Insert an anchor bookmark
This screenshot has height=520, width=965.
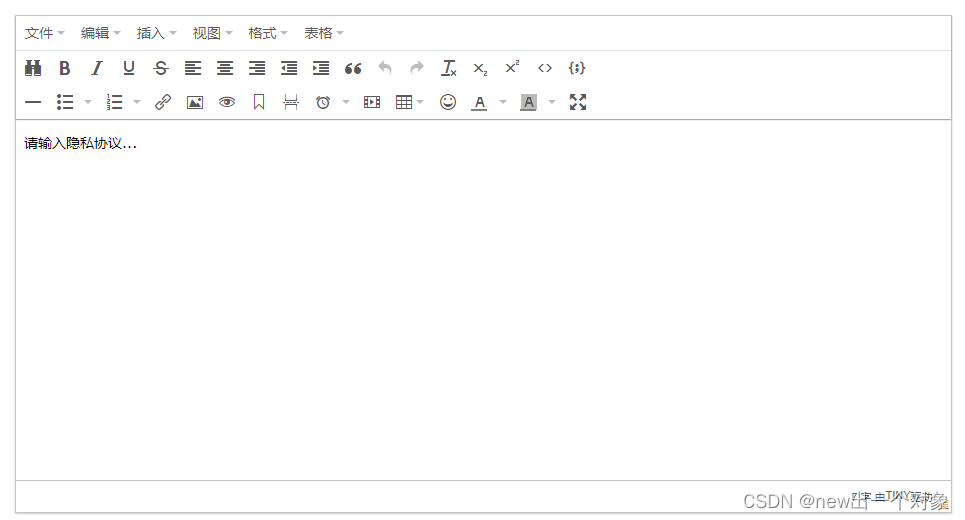tap(259, 102)
